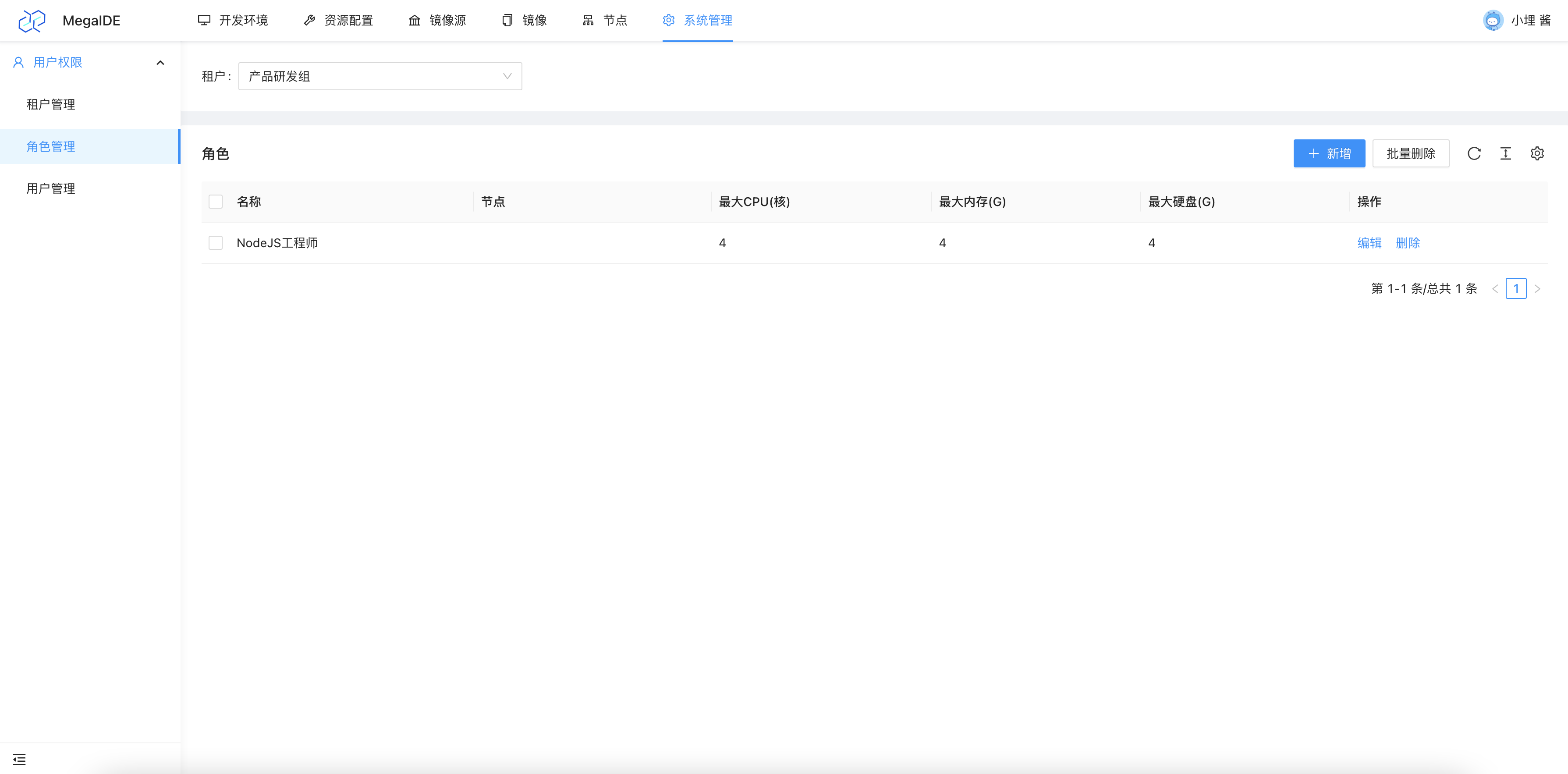Go to next page arrow
Screen dimensions: 1568x774
click(x=1537, y=289)
